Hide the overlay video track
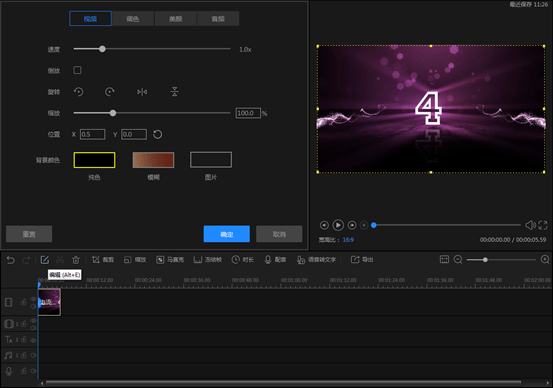Viewport: 553px width, 388px height. pyautogui.click(x=34, y=321)
